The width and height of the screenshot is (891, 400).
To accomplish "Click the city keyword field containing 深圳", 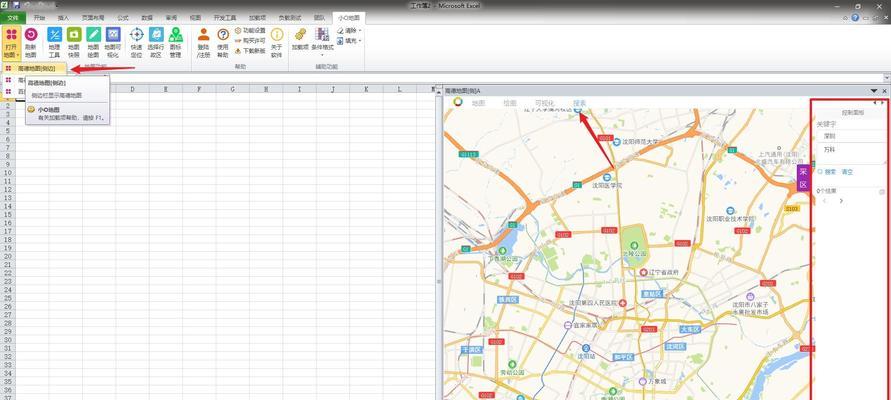I will pyautogui.click(x=850, y=136).
